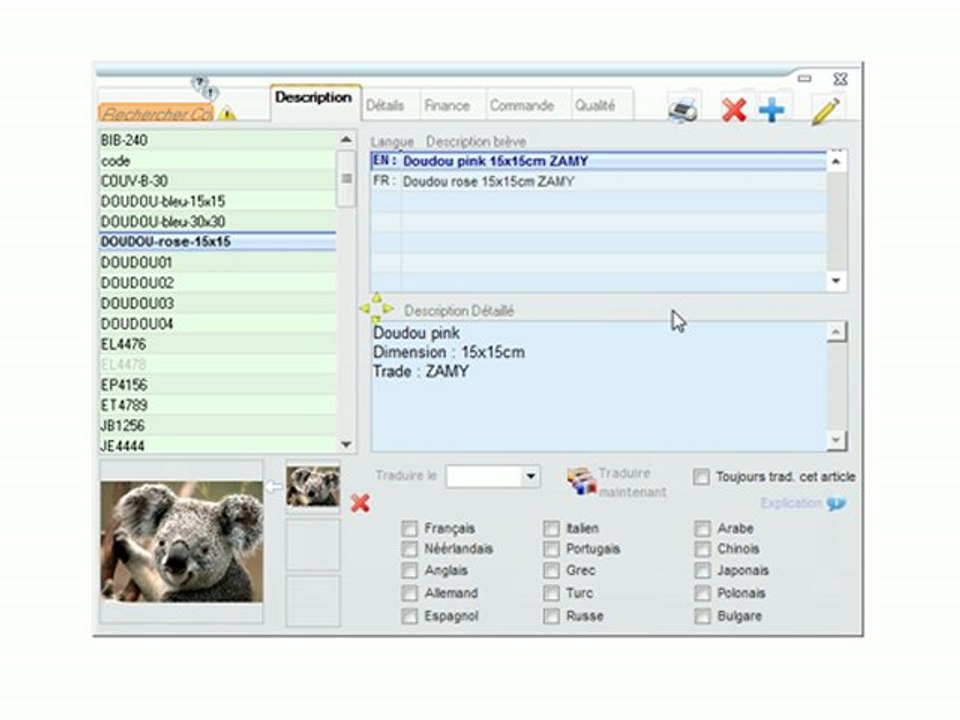Check the Anglais checkbox
960x720 pixels.
[410, 570]
